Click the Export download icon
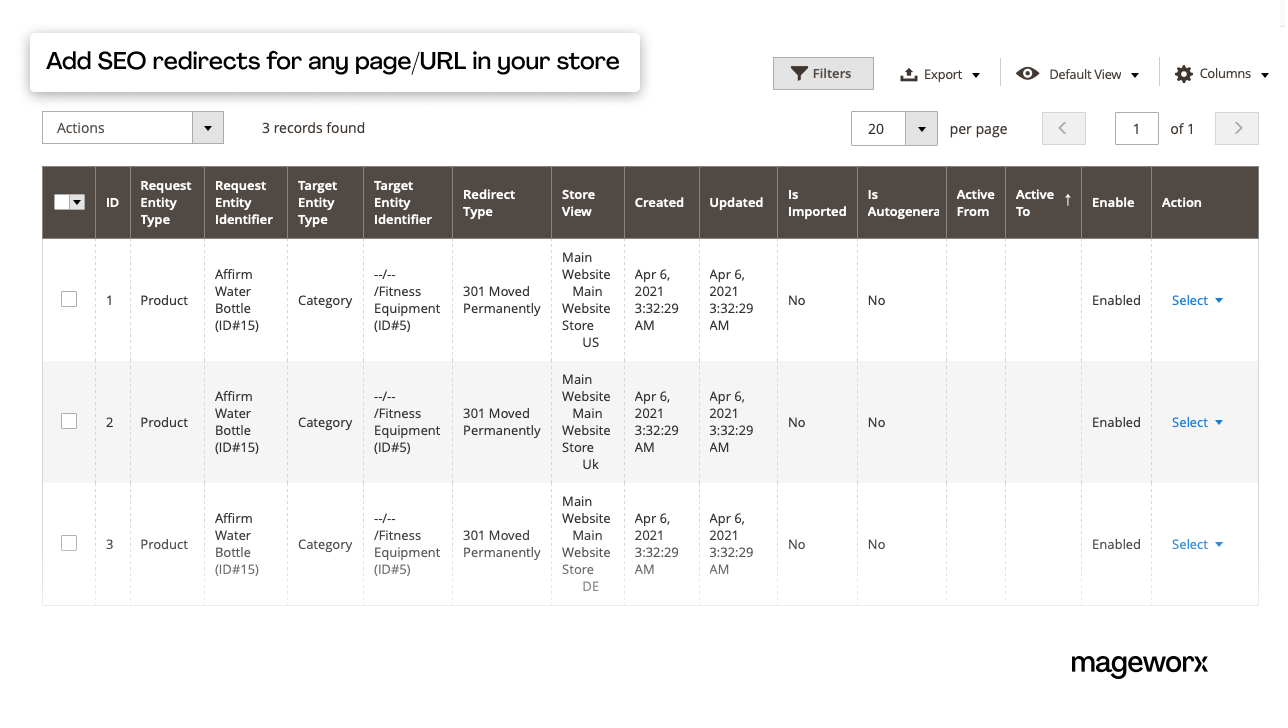The image size is (1288, 728). pyautogui.click(x=908, y=73)
